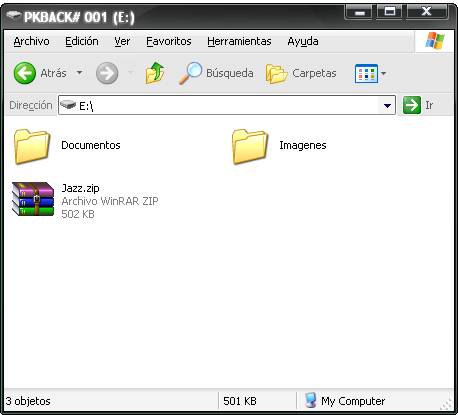Open the address bar dropdown list

(x=387, y=106)
